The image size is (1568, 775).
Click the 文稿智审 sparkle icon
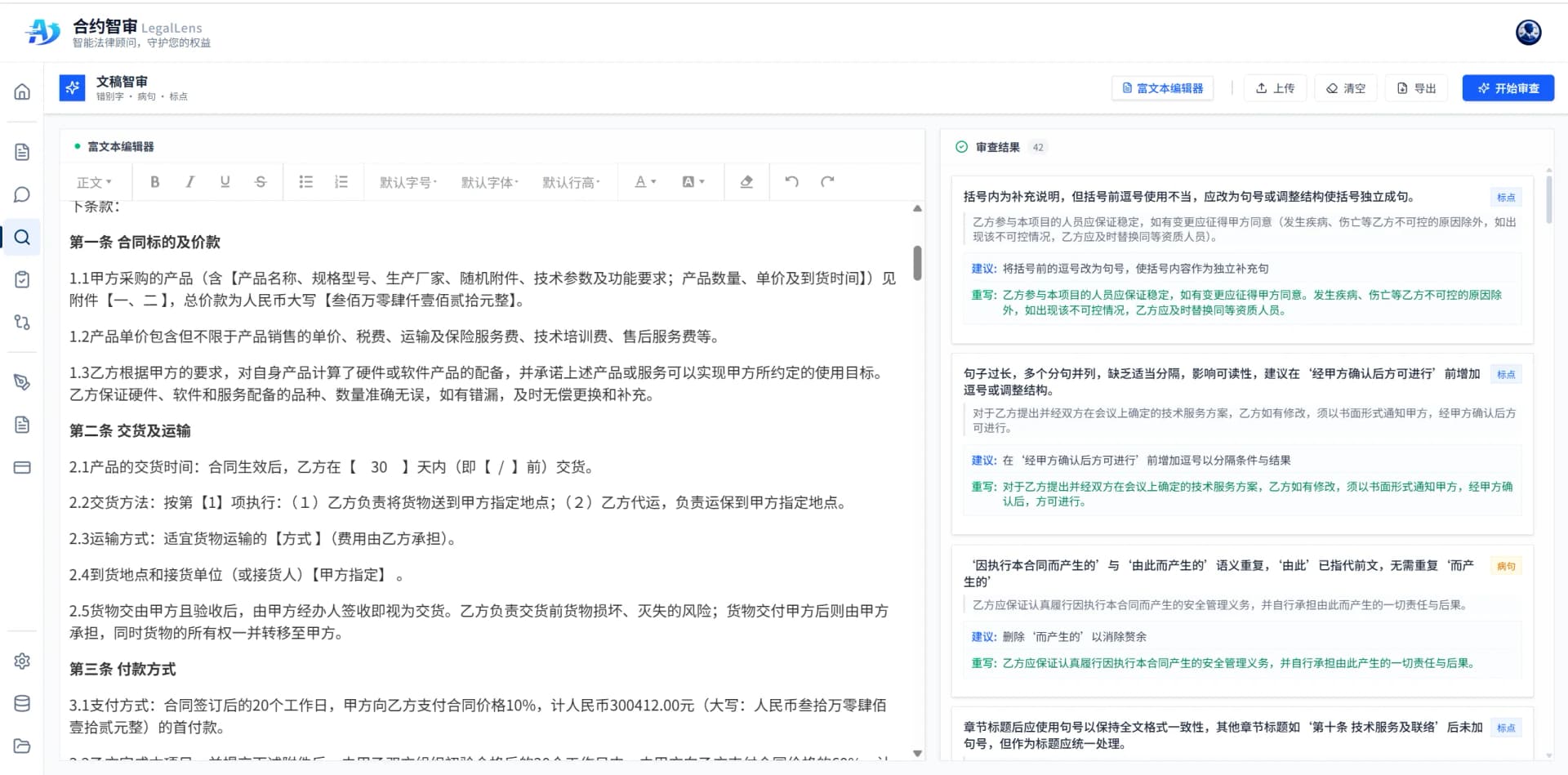72,88
